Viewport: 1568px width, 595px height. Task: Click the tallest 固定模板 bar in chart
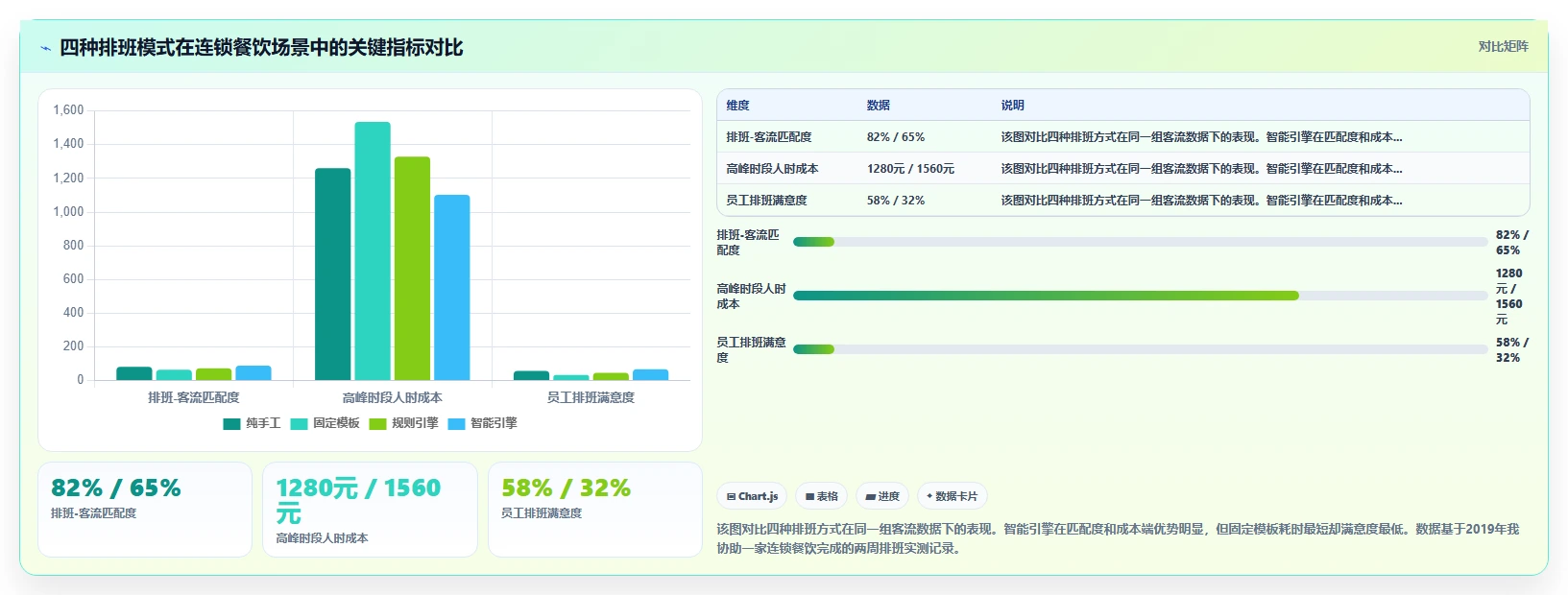pos(373,251)
